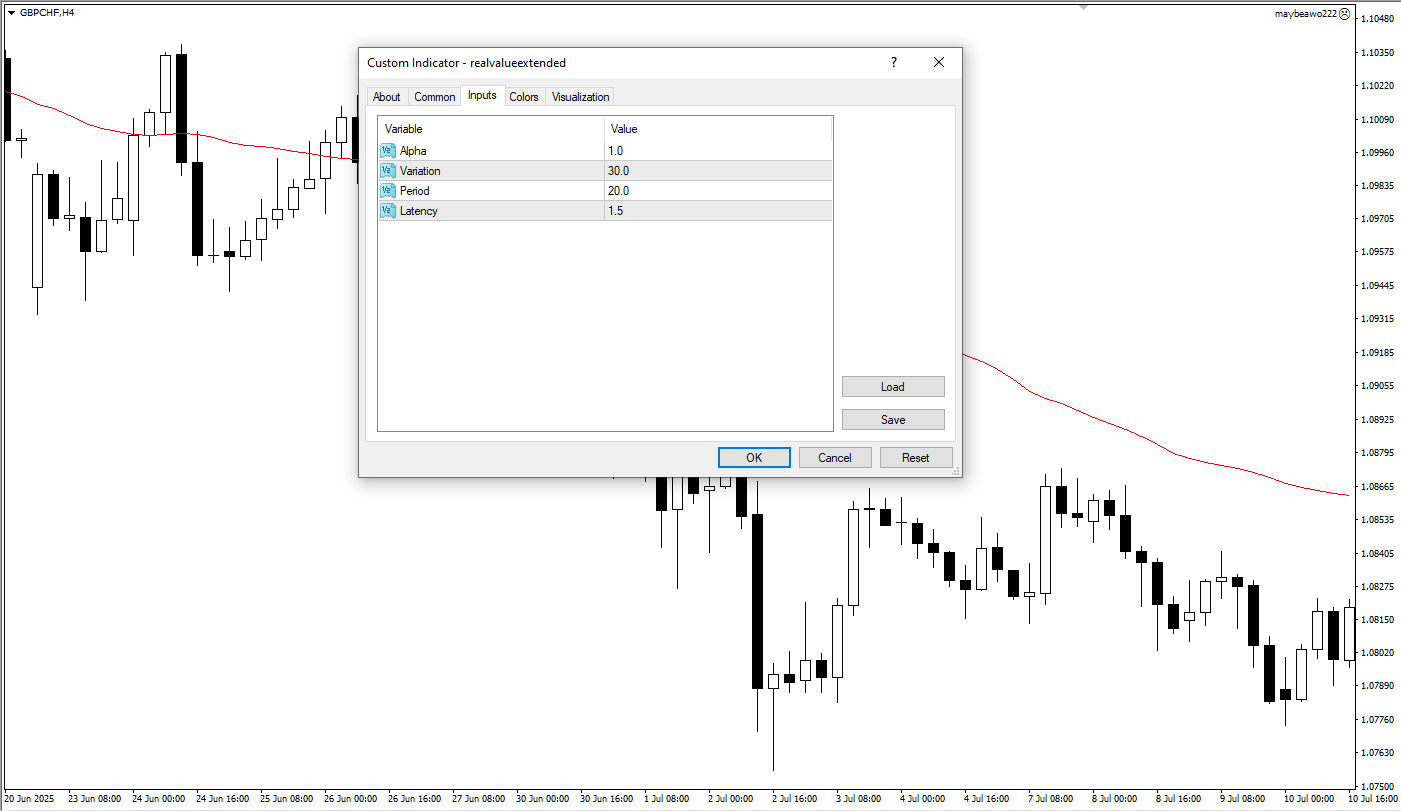Click the account icon beside maybeawo222
This screenshot has width=1401, height=811.
tap(1345, 14)
